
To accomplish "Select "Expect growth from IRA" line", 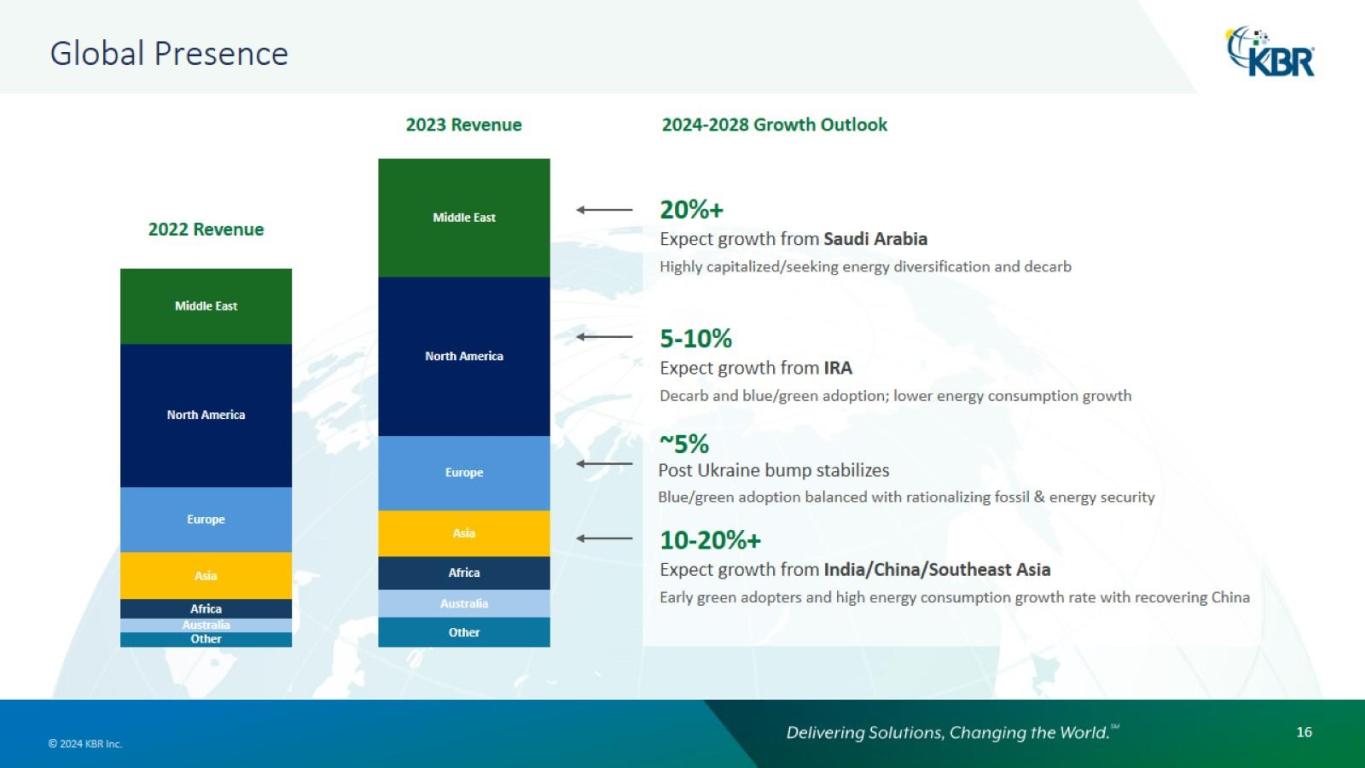I will pyautogui.click(x=756, y=368).
